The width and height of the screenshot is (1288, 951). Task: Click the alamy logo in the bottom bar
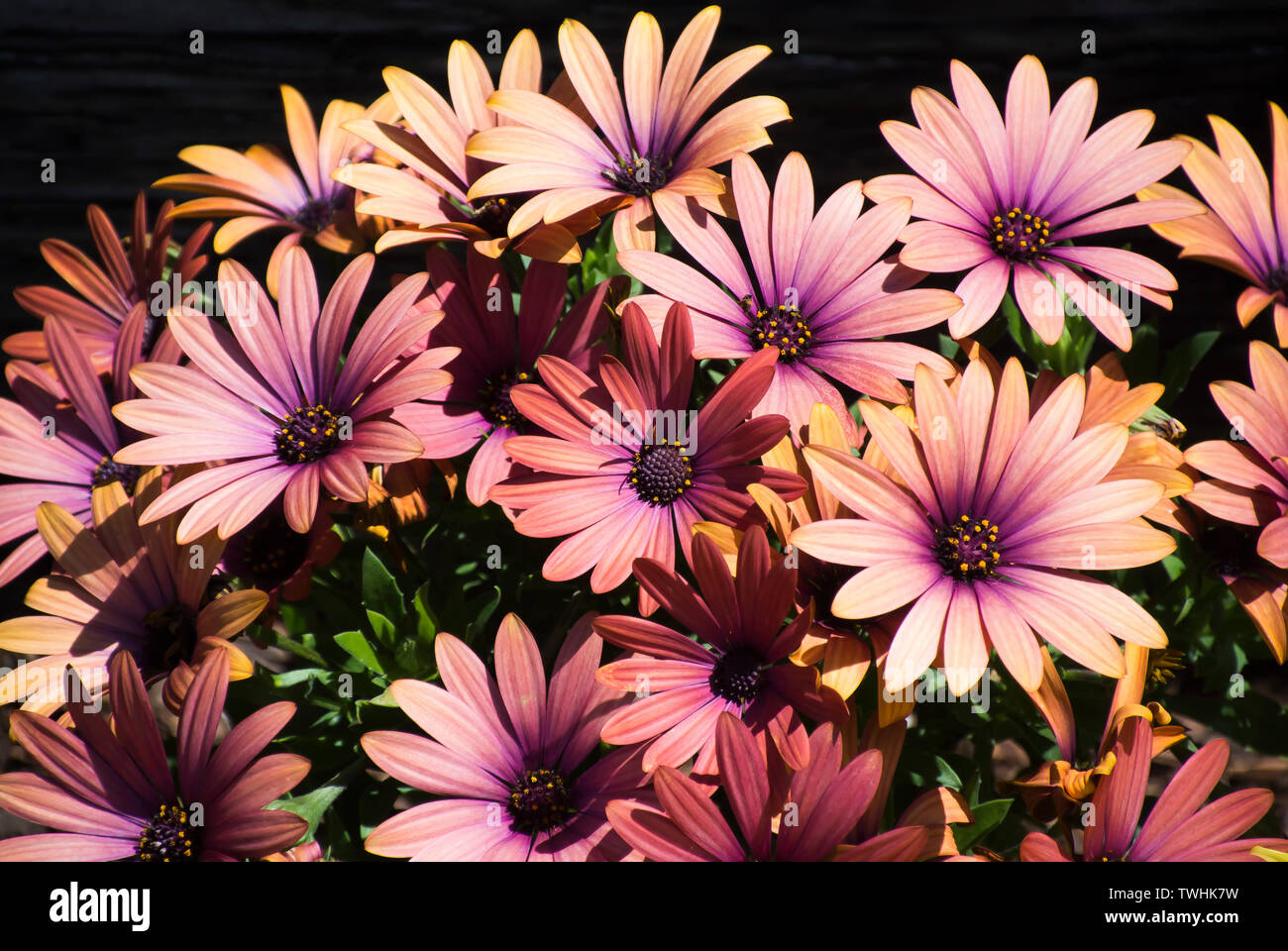pos(99,906)
